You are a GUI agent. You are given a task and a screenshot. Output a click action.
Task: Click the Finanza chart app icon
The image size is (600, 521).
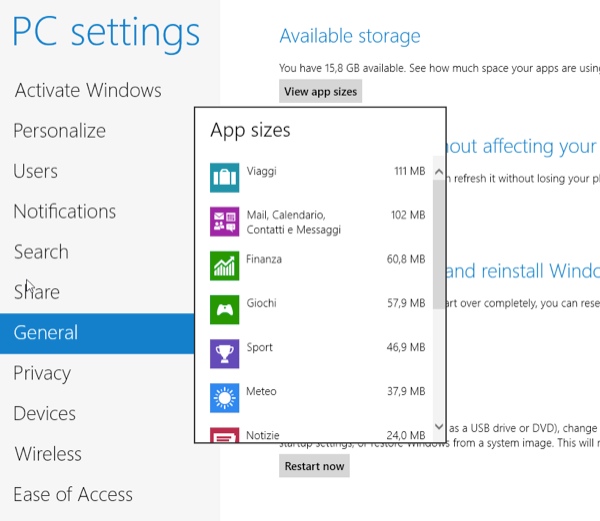(225, 266)
